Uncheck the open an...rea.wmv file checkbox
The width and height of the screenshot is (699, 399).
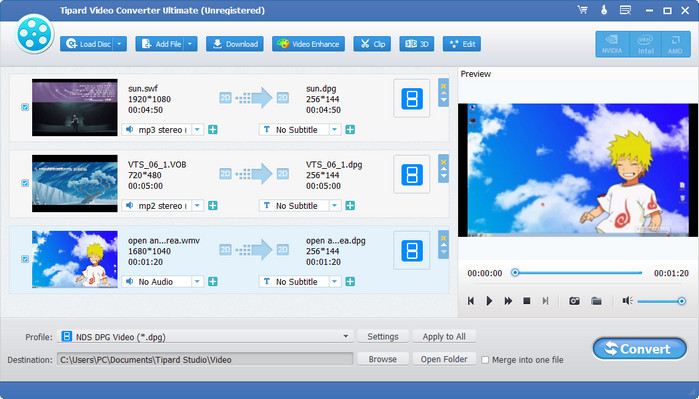pyautogui.click(x=25, y=259)
